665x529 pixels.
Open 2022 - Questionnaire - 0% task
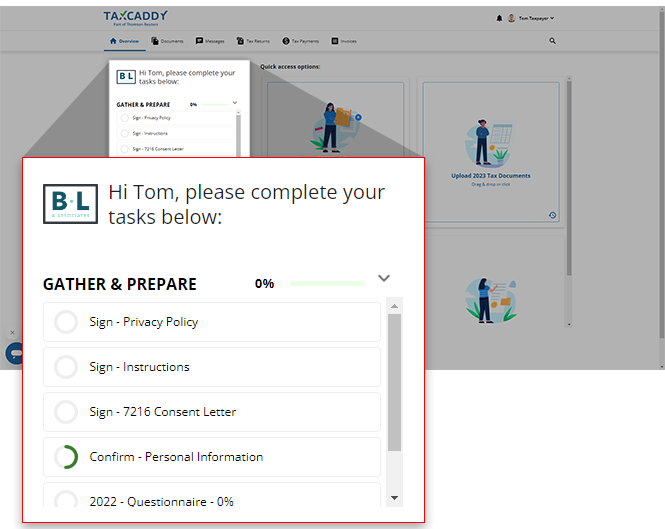click(212, 495)
